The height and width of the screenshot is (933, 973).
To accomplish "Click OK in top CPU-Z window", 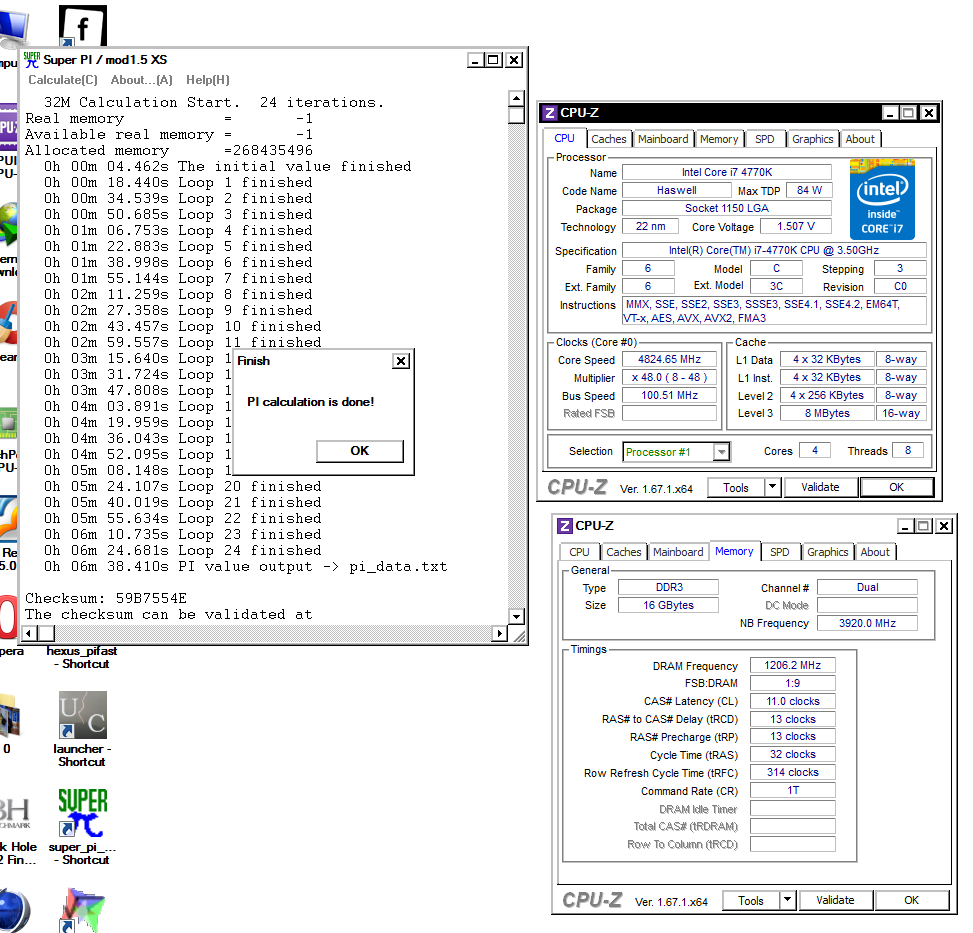I will [x=897, y=488].
